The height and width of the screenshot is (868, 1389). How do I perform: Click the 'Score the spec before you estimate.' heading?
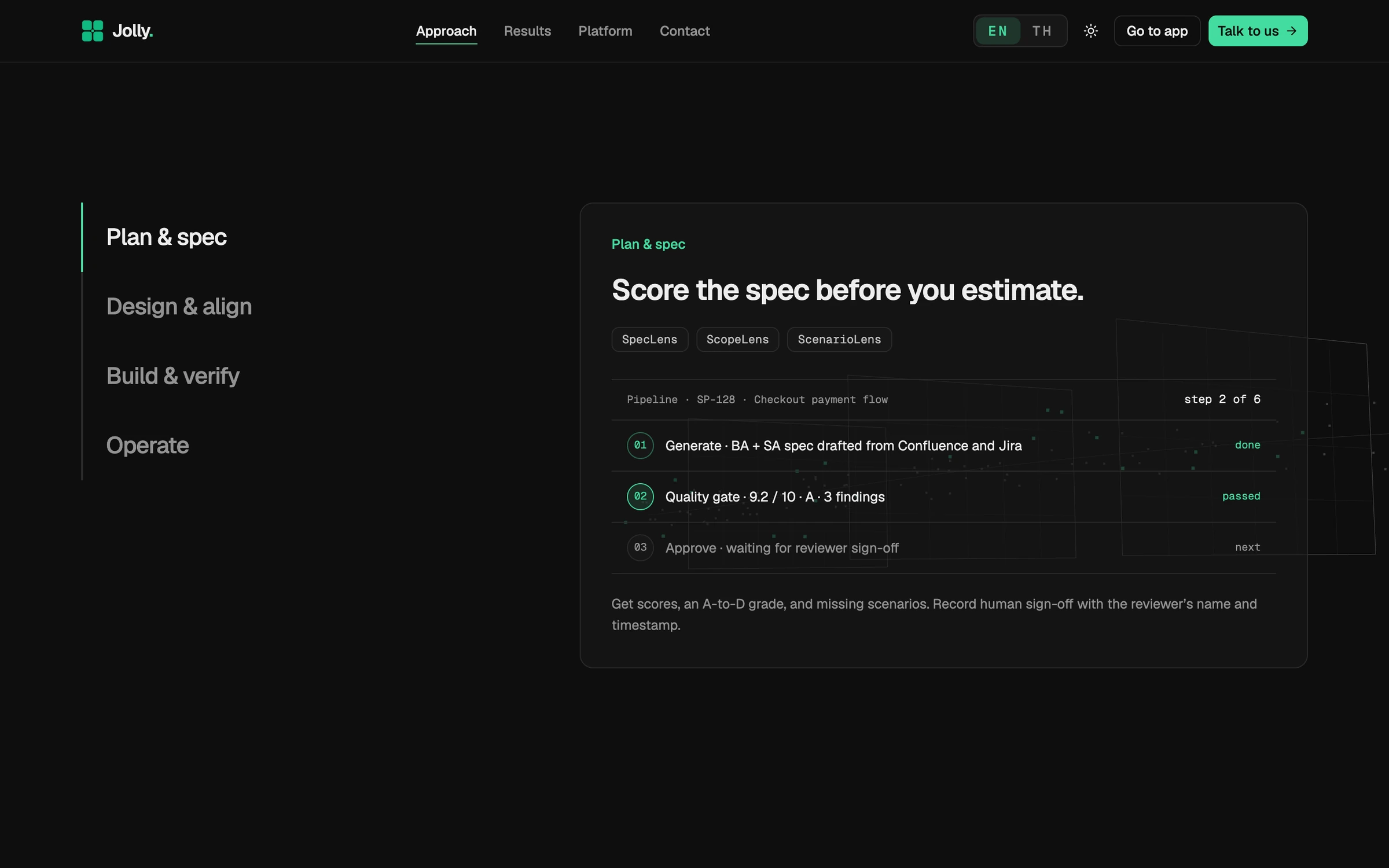tap(847, 290)
